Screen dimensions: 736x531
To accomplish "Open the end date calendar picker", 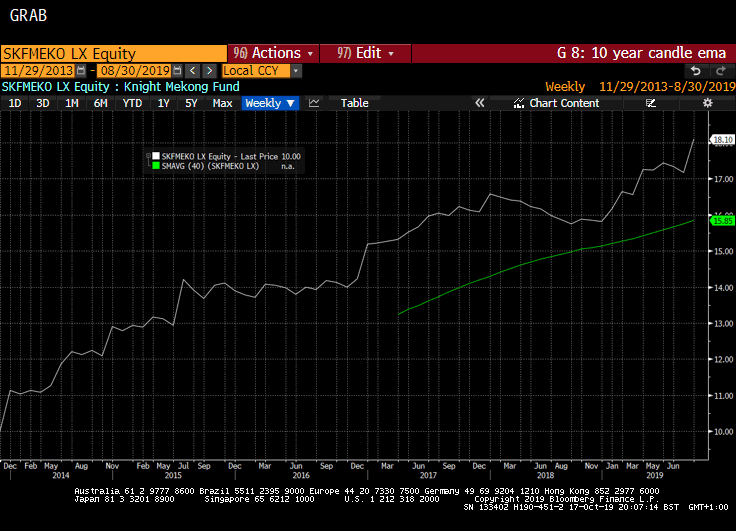I will pyautogui.click(x=177, y=71).
